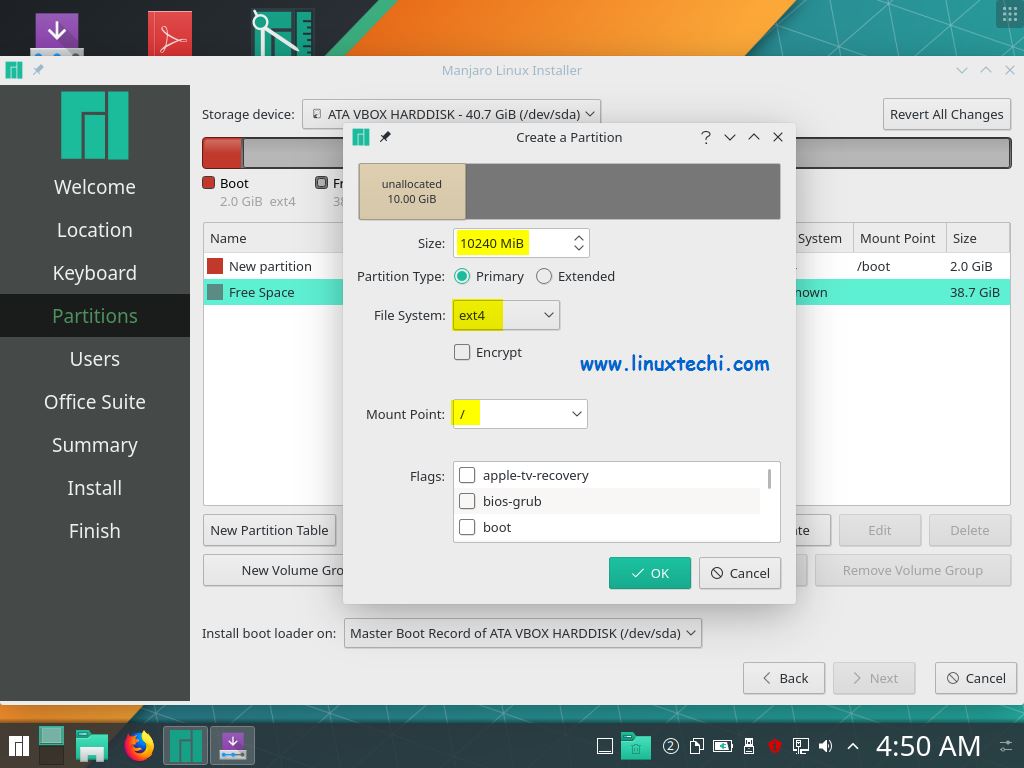Confirm partition creation with OK
The width and height of the screenshot is (1024, 768).
click(x=649, y=573)
